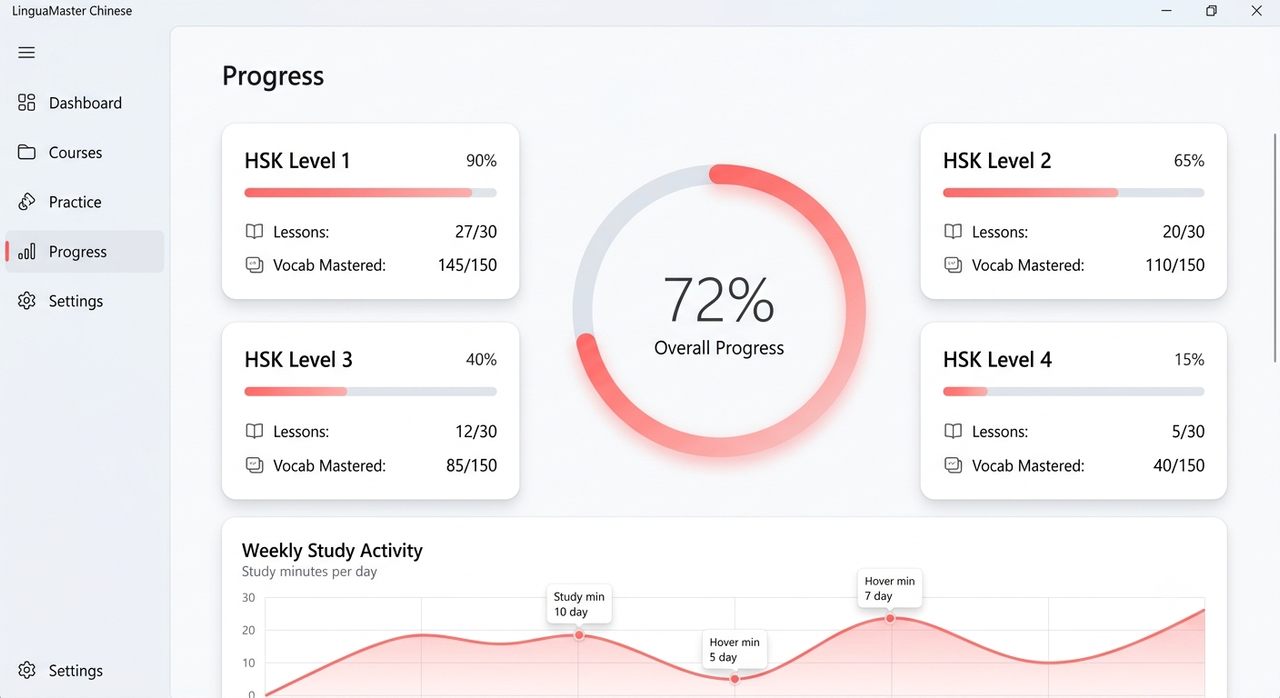The height and width of the screenshot is (698, 1280).
Task: Click the bottom Settings gear icon
Action: [x=27, y=670]
